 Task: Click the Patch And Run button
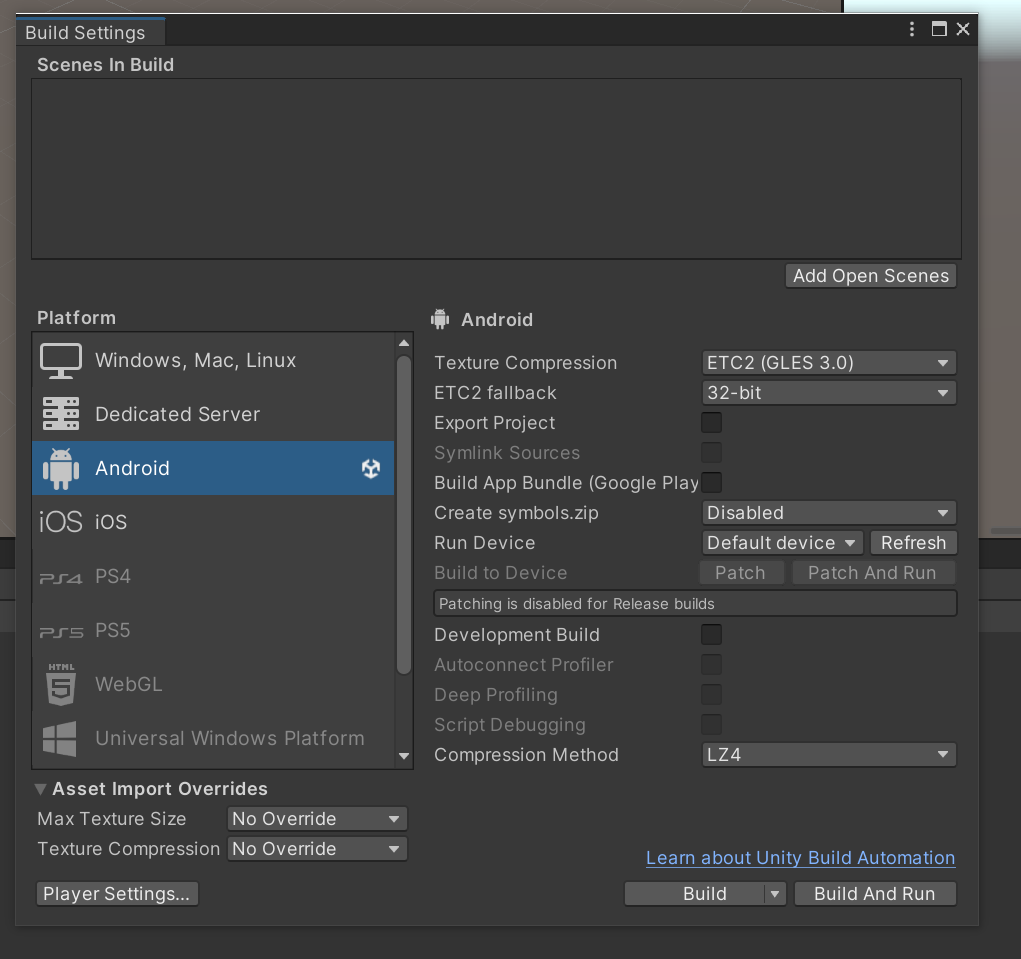click(x=873, y=572)
